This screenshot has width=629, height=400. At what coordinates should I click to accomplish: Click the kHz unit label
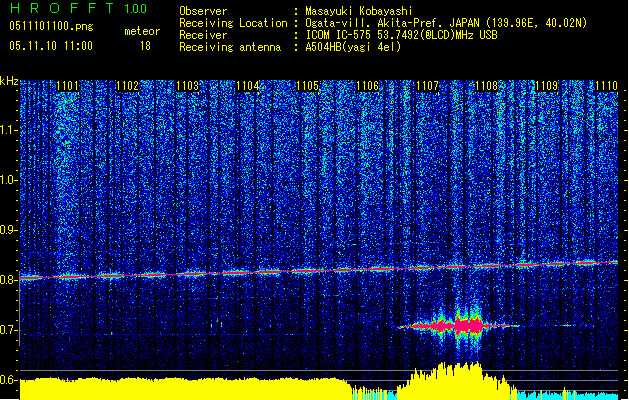[9, 81]
